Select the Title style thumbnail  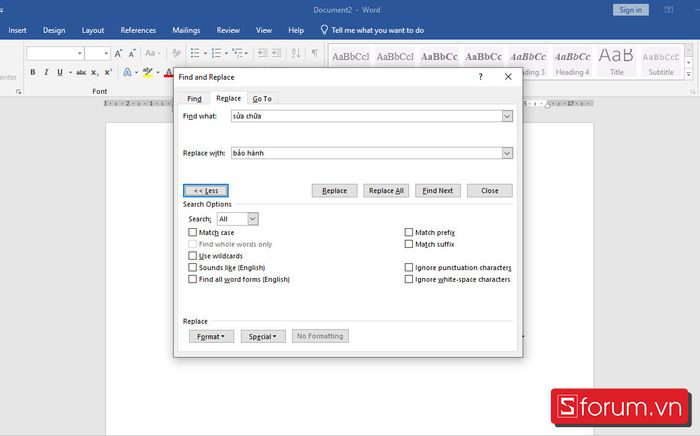(x=617, y=62)
